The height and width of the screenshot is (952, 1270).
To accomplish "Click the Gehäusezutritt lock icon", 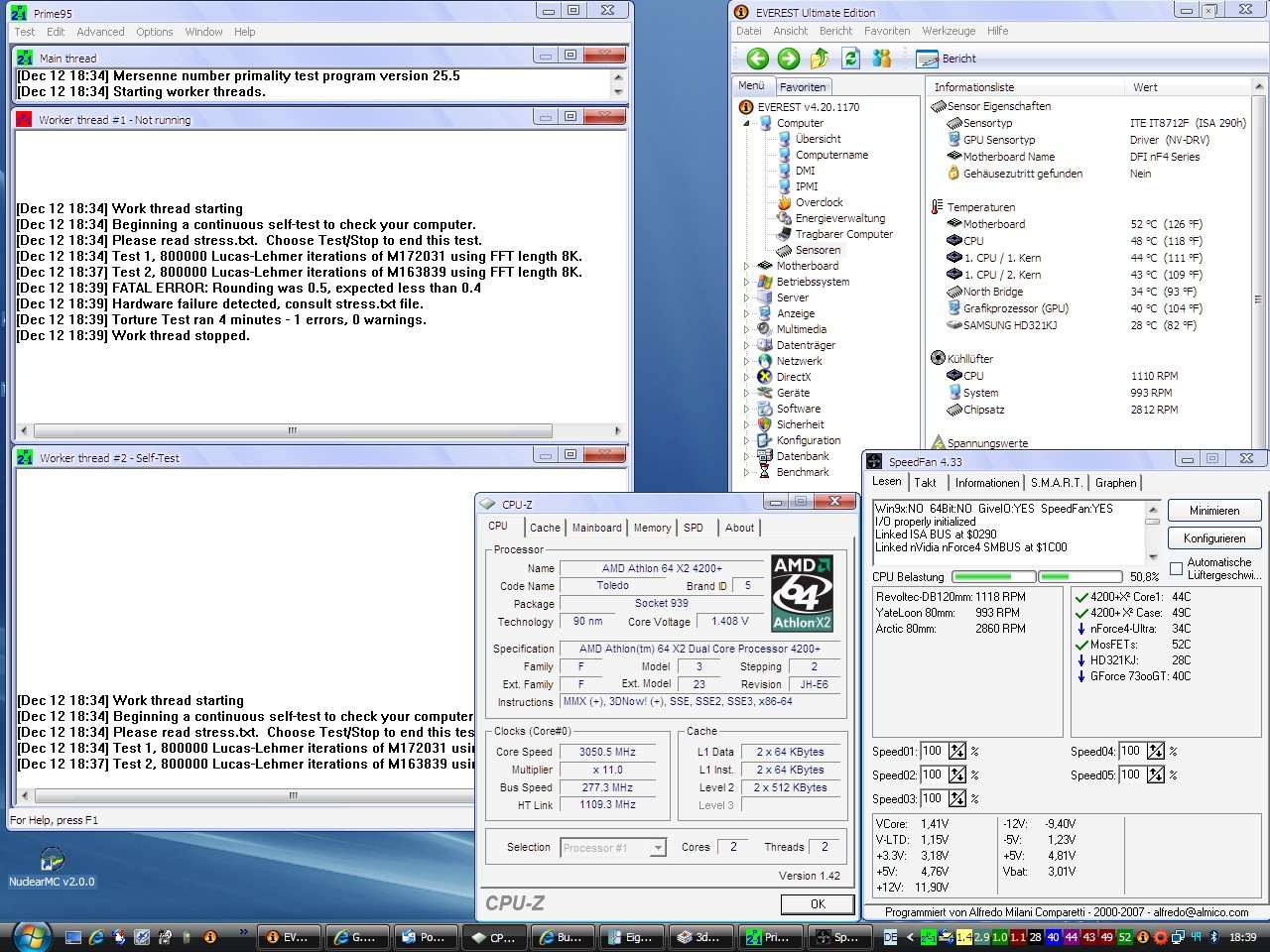I will coord(954,173).
